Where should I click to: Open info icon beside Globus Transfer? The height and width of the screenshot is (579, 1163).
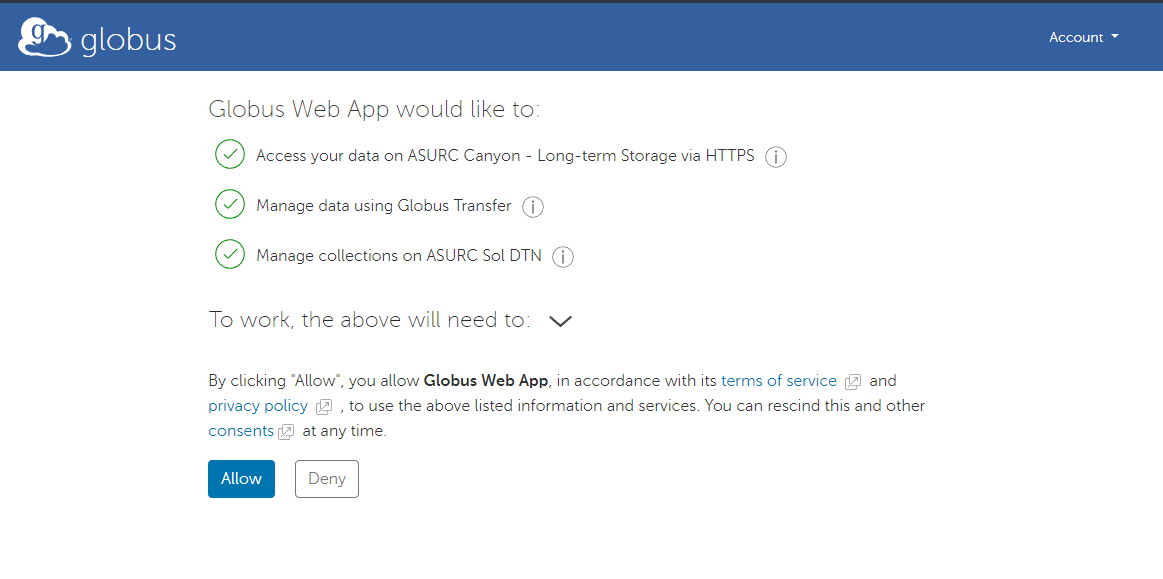pos(533,207)
